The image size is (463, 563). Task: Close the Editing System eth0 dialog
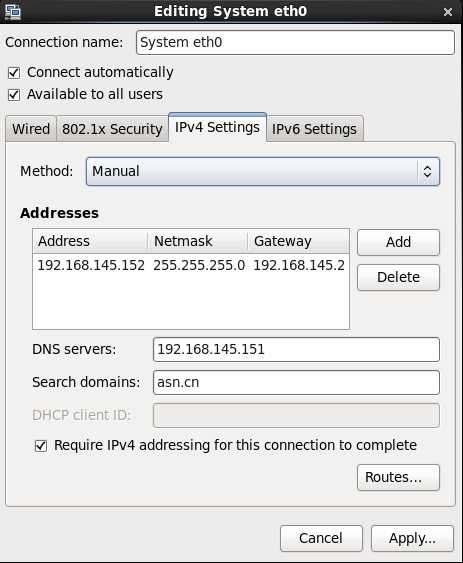pyautogui.click(x=448, y=12)
